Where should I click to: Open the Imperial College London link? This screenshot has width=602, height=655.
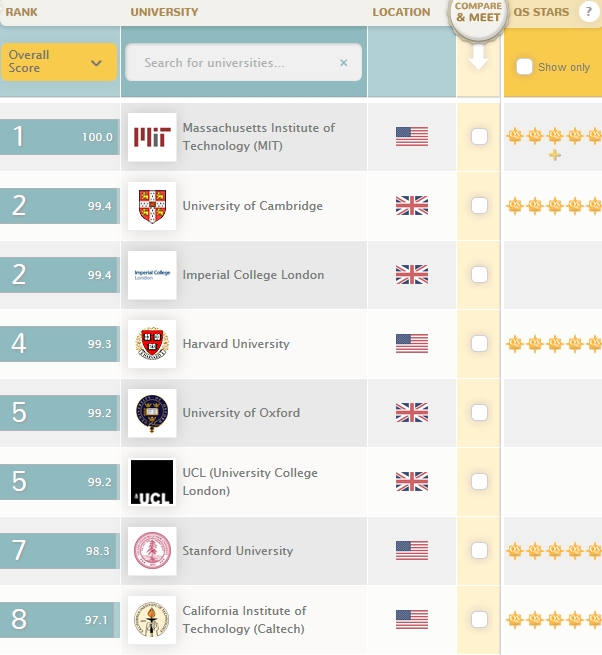pos(253,274)
